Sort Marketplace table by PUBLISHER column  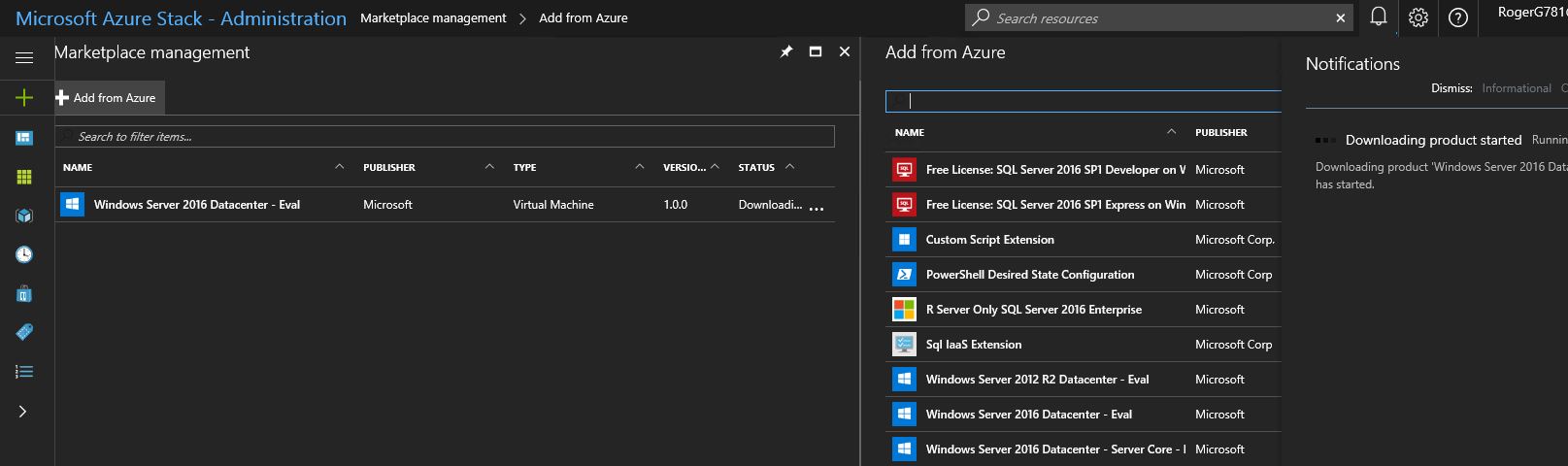389,167
